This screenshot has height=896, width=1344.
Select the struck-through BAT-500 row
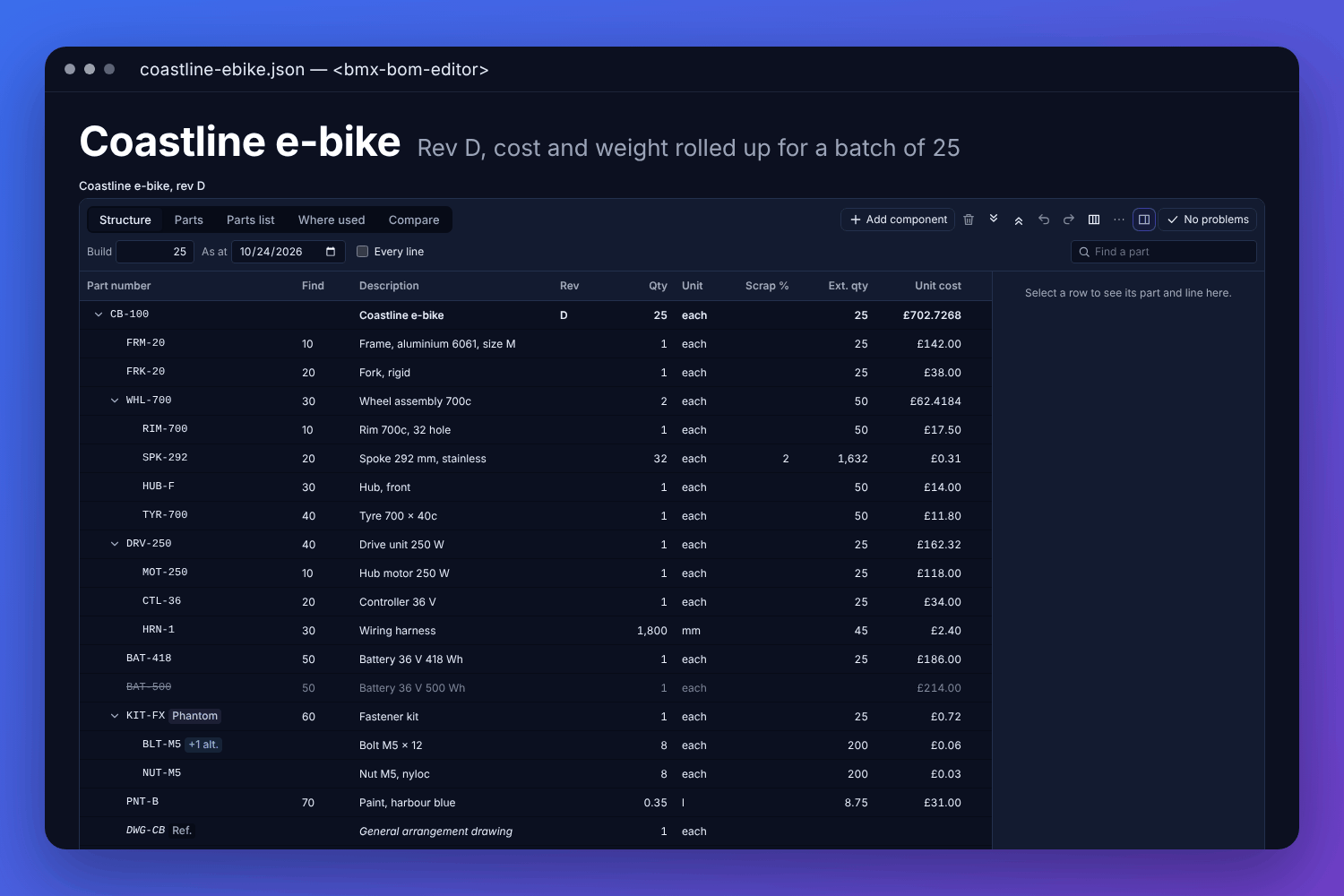click(x=536, y=687)
